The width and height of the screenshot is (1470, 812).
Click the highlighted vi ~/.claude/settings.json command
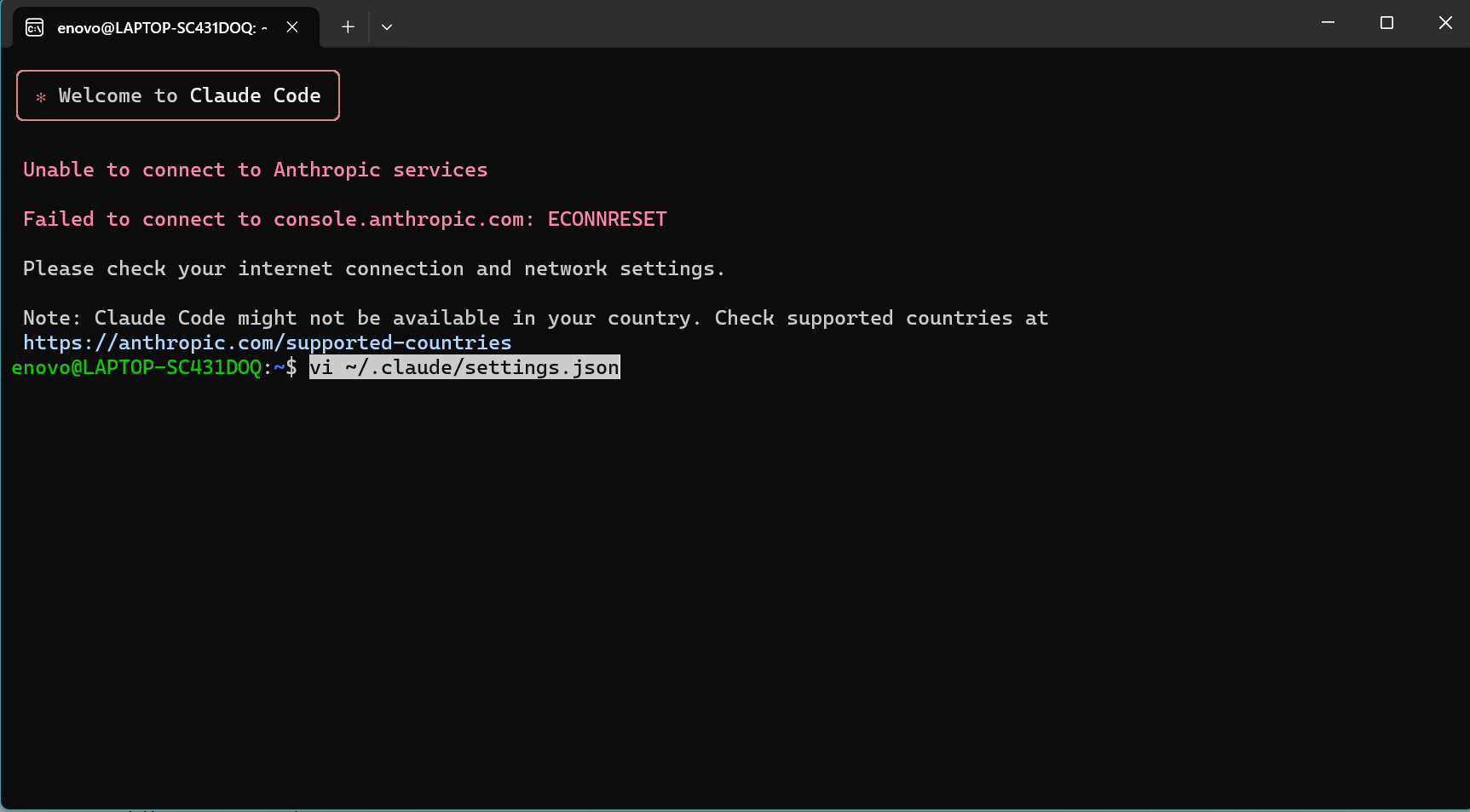464,367
